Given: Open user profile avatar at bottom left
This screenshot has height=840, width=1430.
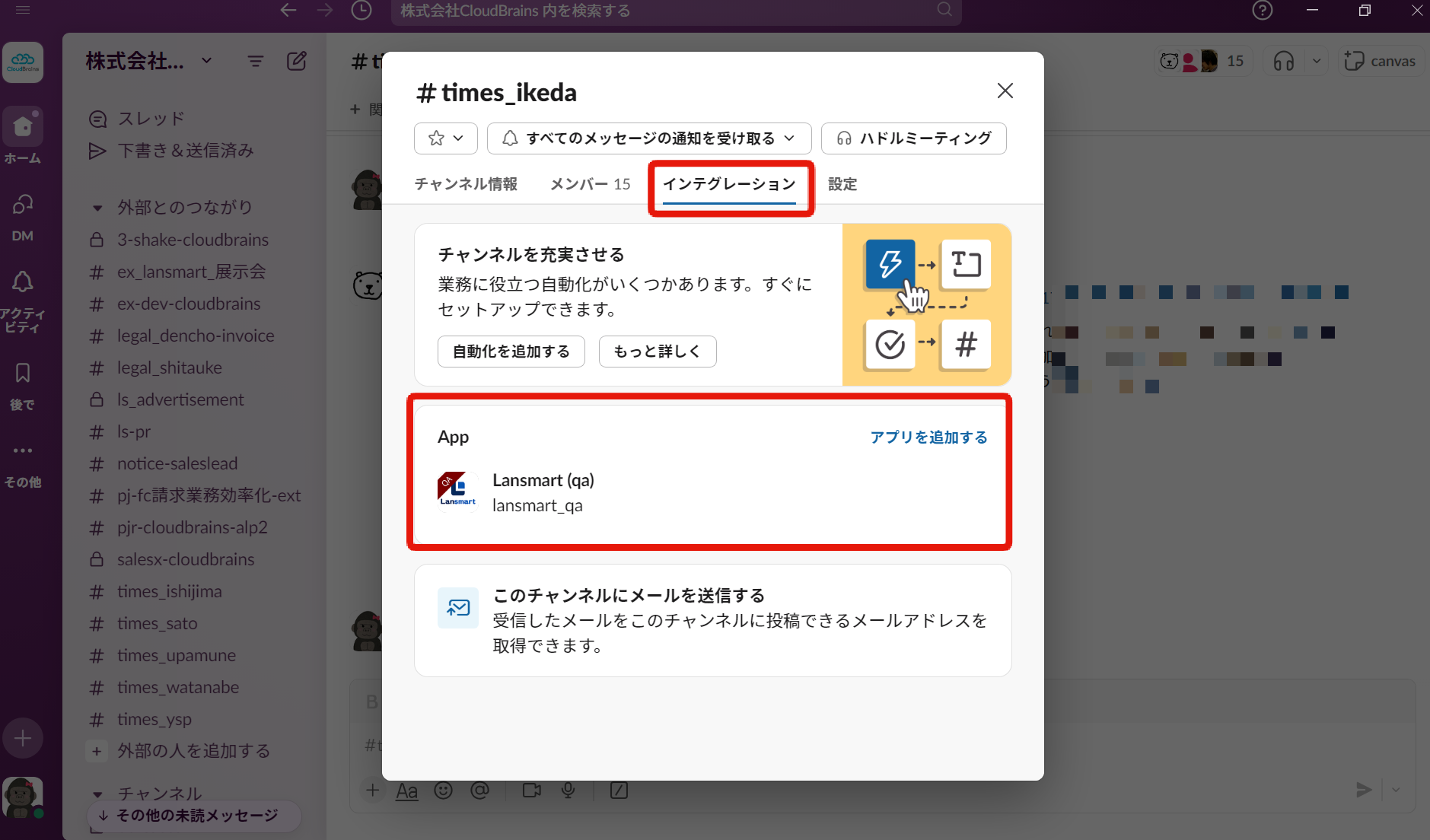Looking at the screenshot, I should 23,797.
